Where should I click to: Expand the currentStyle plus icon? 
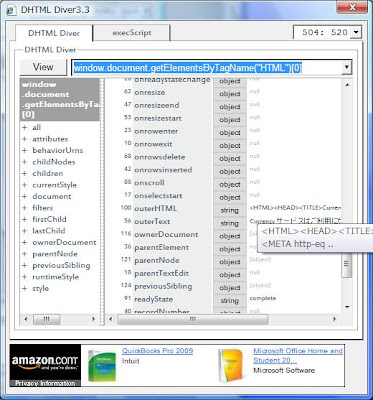[24, 185]
